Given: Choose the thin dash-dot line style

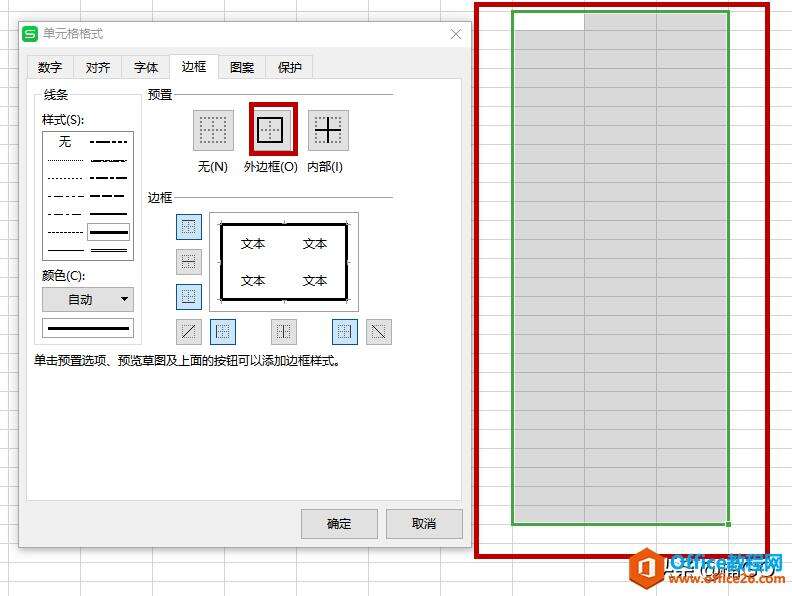Looking at the screenshot, I should click(65, 214).
